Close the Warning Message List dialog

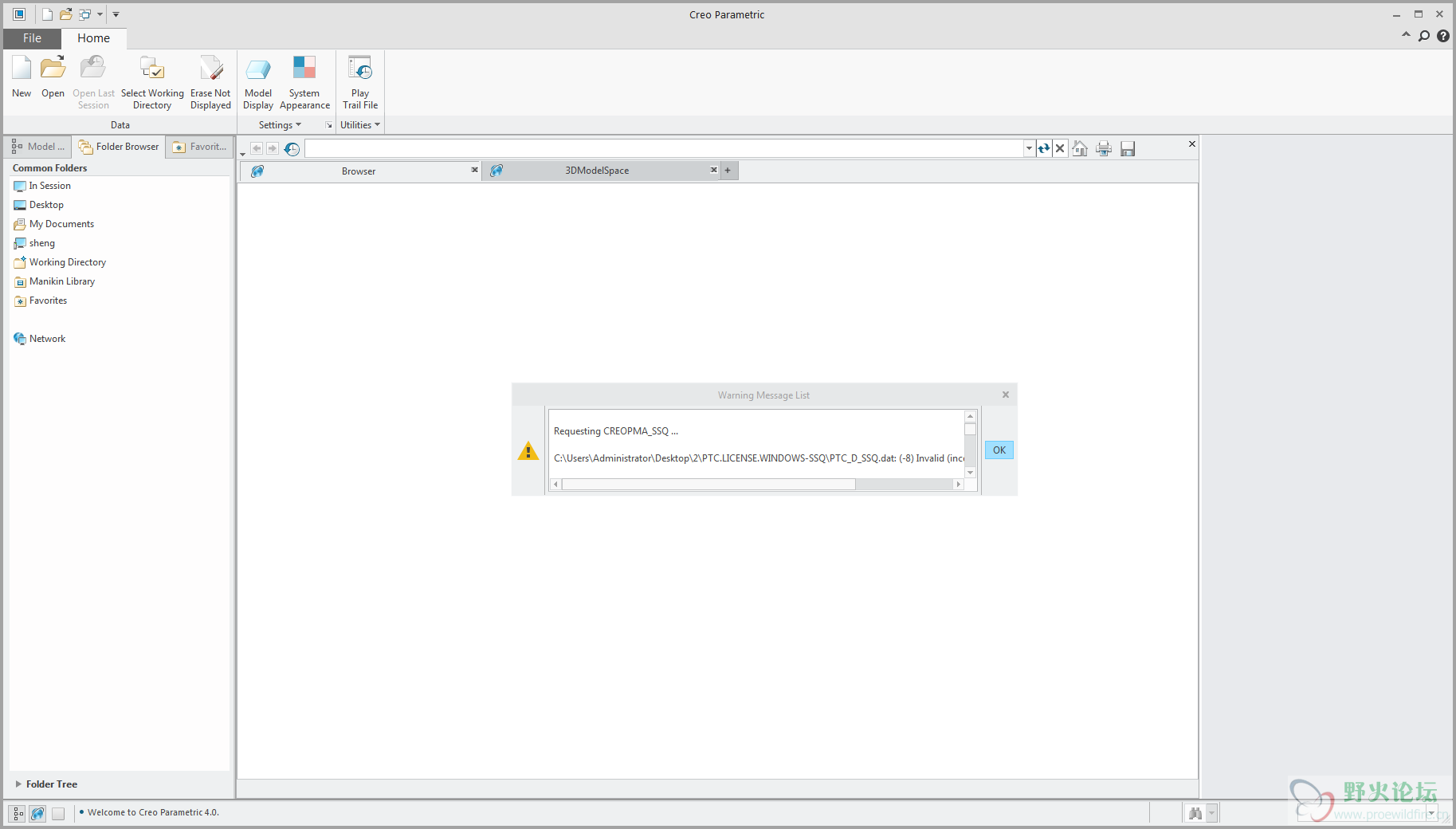coord(1006,395)
